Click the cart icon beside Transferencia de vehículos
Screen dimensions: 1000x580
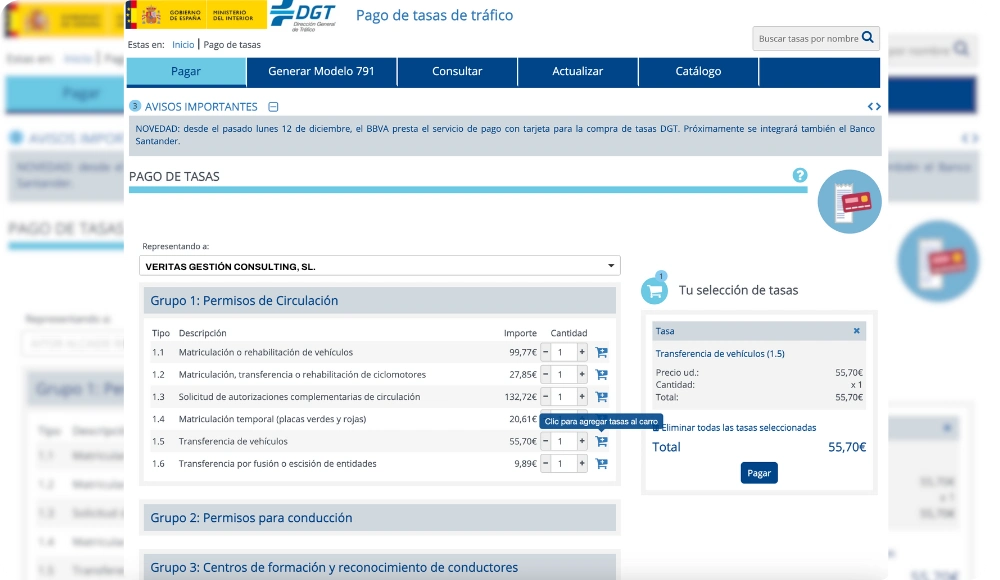point(600,441)
